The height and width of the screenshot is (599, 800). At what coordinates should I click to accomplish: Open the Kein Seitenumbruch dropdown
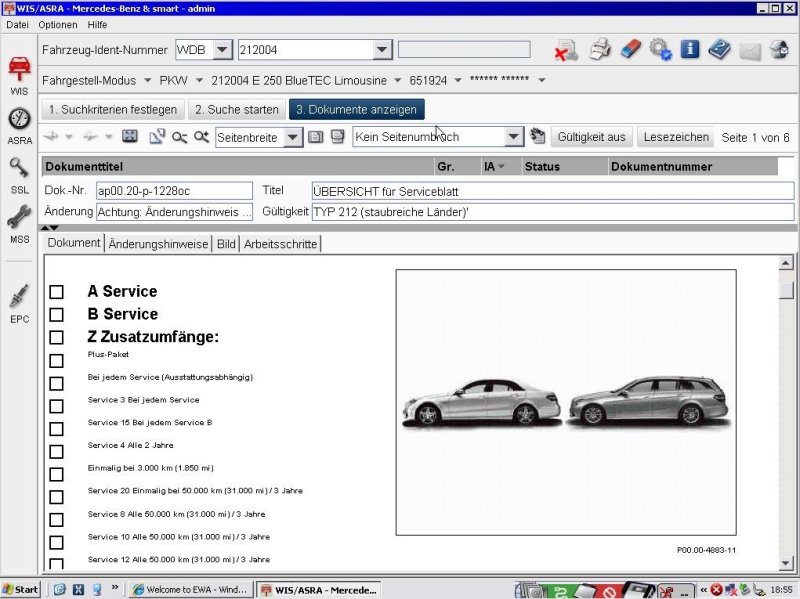tap(513, 137)
